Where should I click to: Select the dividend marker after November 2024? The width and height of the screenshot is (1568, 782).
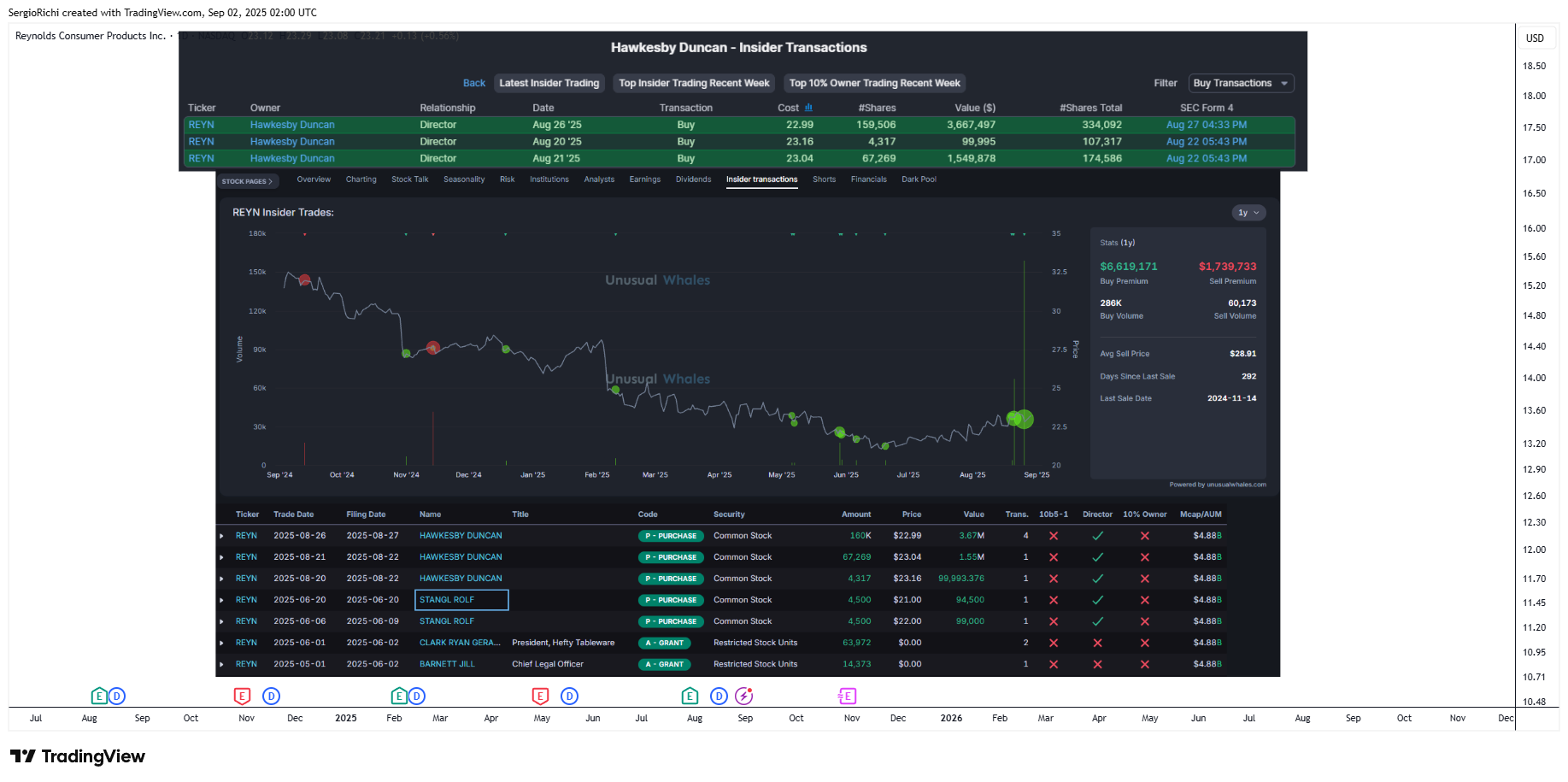point(271,697)
